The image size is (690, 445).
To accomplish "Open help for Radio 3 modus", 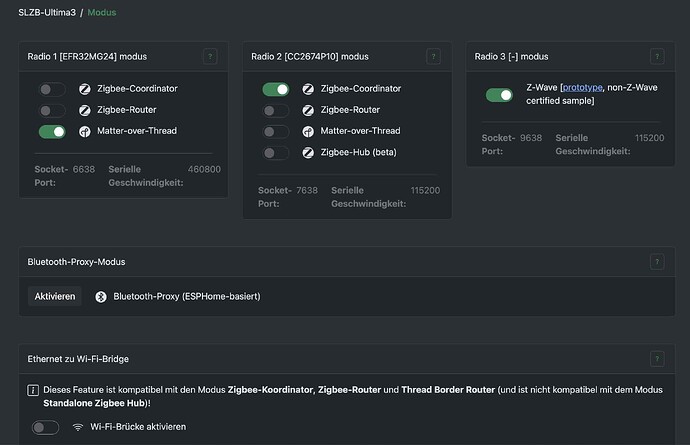I will pos(657,57).
